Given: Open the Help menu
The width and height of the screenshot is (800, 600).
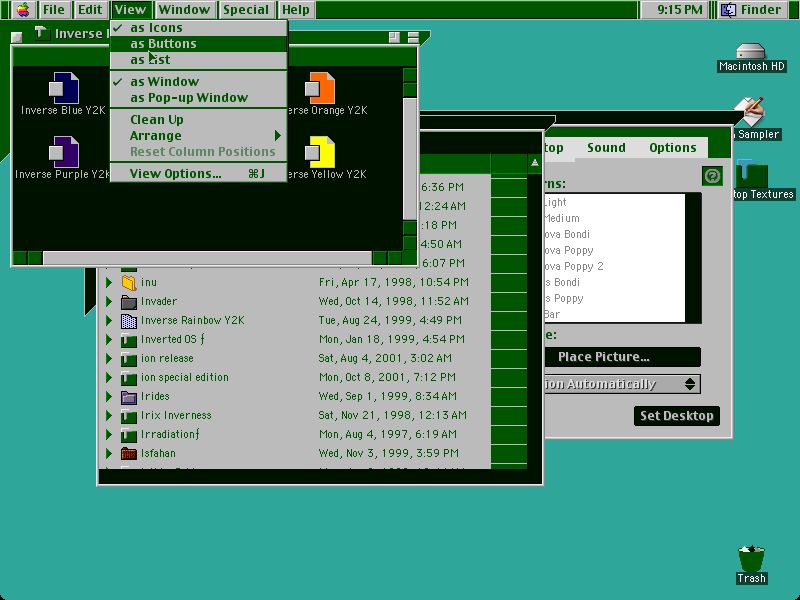Looking at the screenshot, I should 296,10.
